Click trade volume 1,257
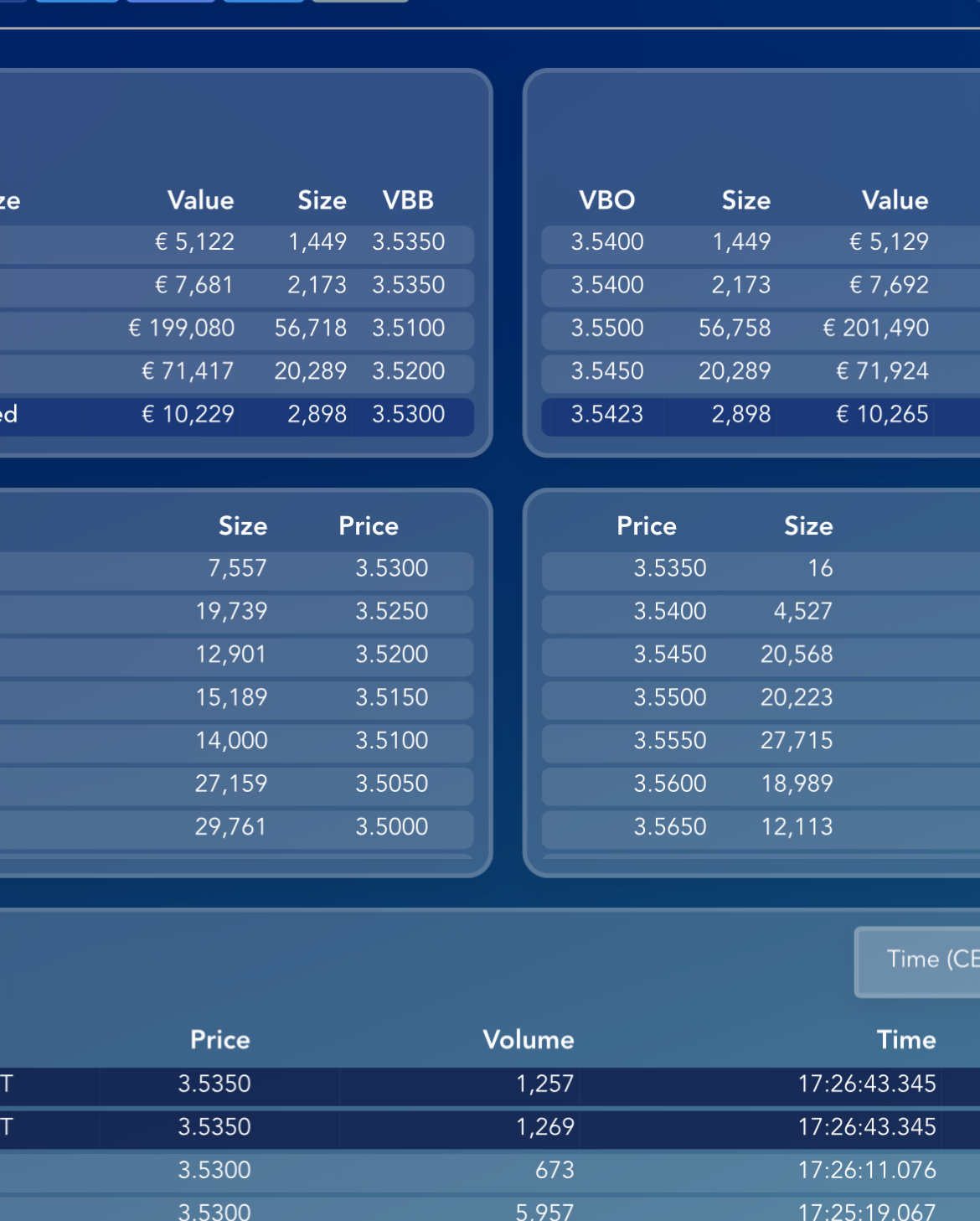 point(544,1084)
